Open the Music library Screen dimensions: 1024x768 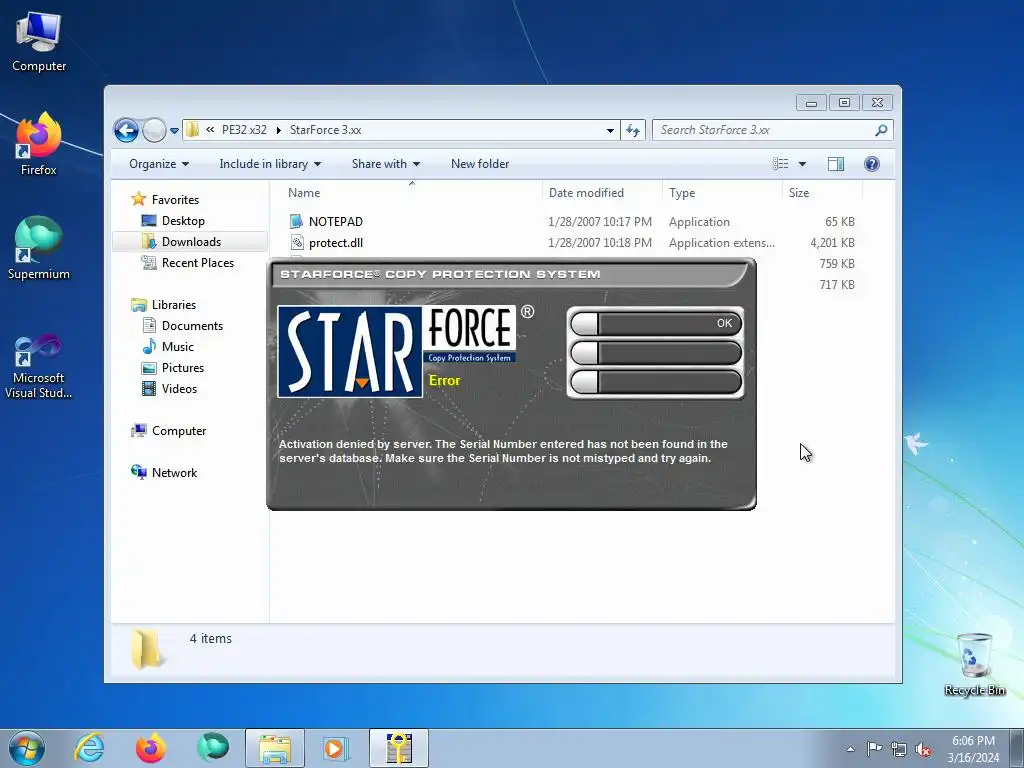(177, 347)
